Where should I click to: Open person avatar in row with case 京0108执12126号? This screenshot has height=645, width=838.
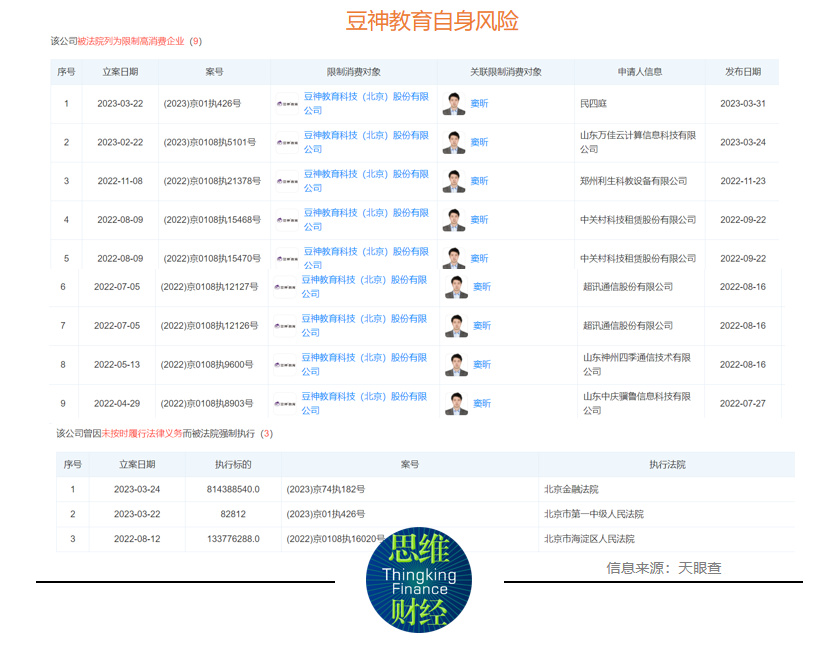(x=456, y=325)
